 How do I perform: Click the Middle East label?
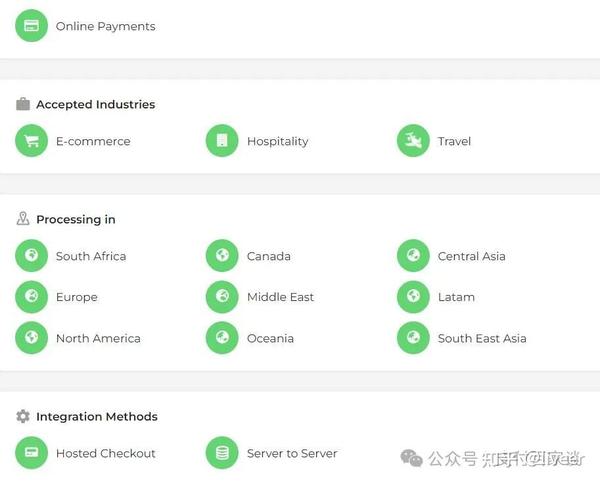(x=280, y=297)
